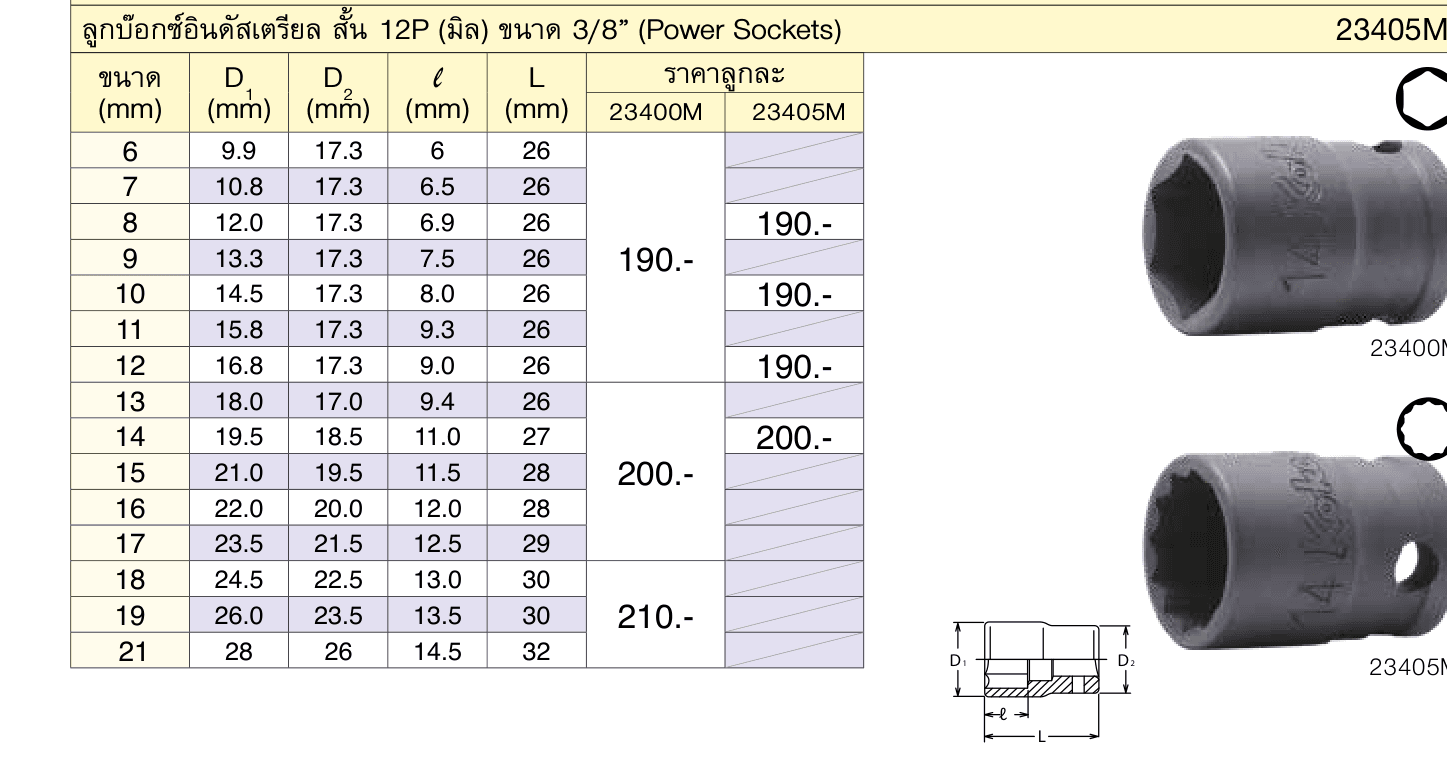The image size is (1447, 767).
Task: Click D1 value 14.5 in size 10 row
Action: (239, 294)
